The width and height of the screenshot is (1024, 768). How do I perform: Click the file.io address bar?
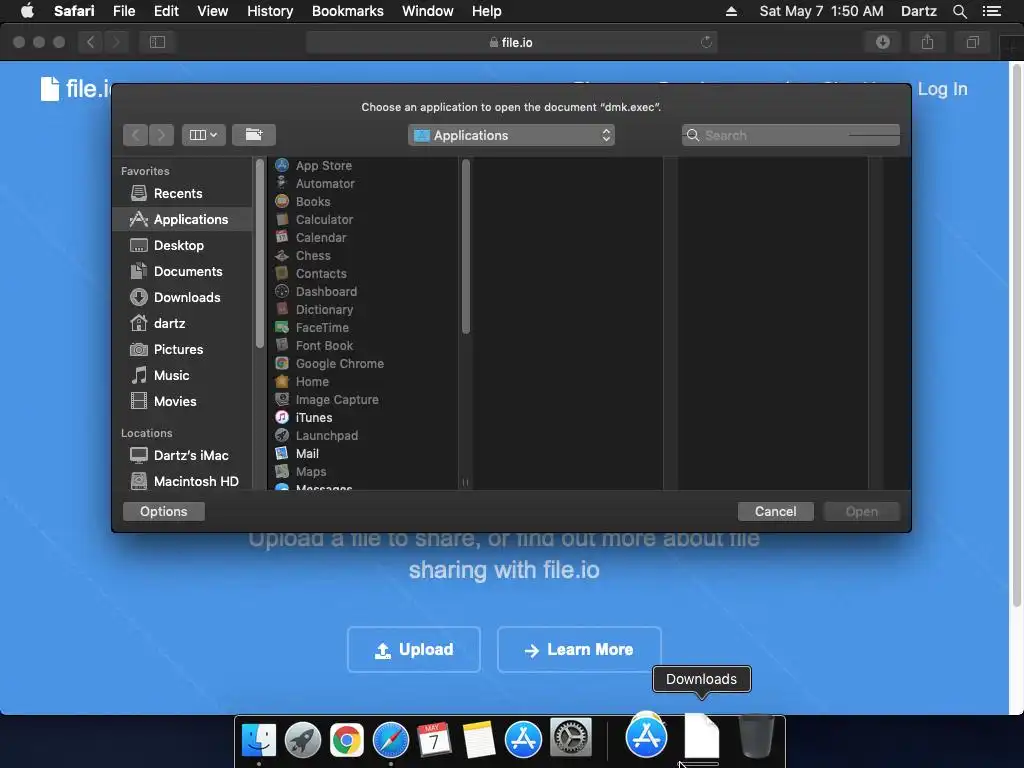point(511,42)
